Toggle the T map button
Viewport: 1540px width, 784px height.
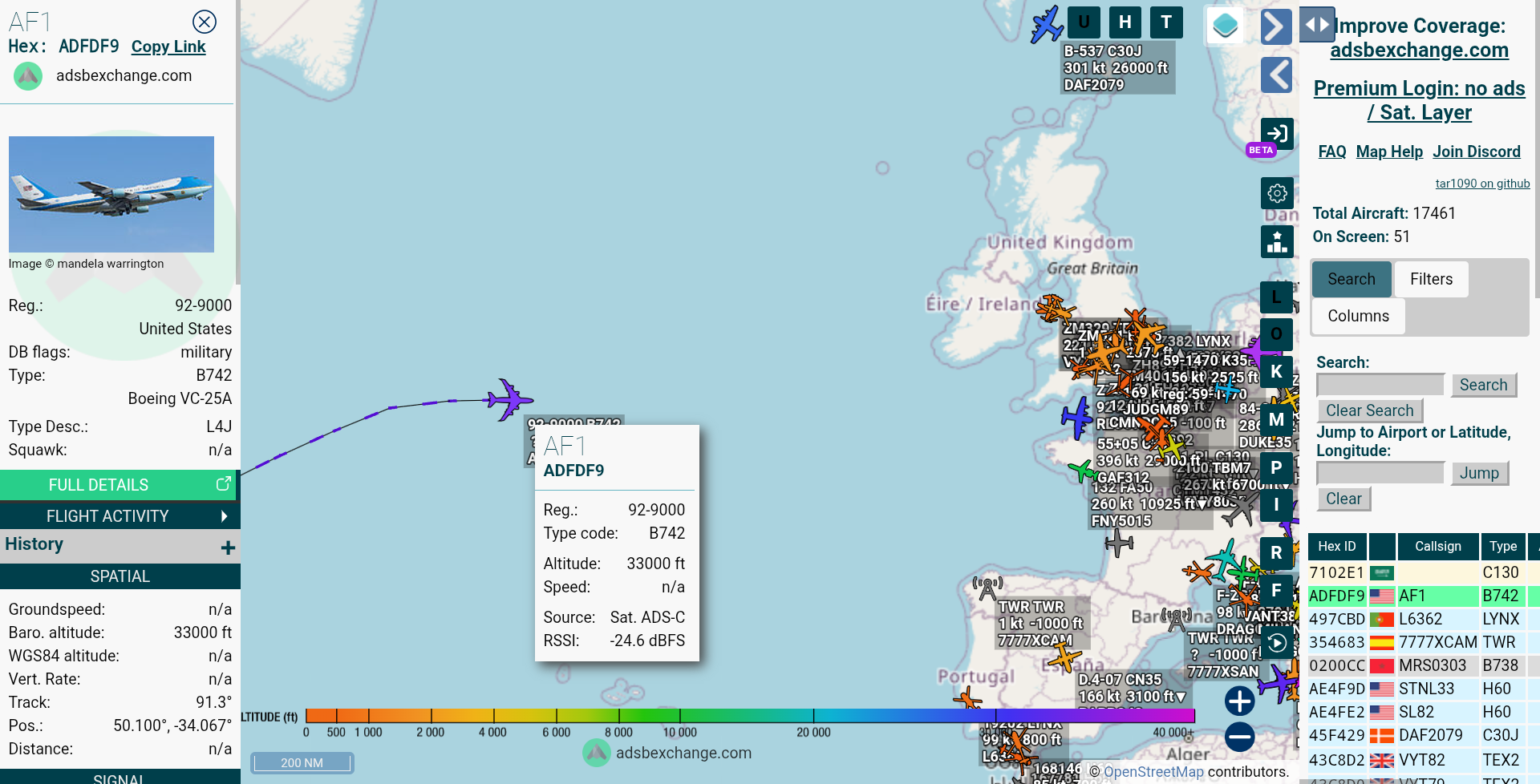coord(1166,22)
